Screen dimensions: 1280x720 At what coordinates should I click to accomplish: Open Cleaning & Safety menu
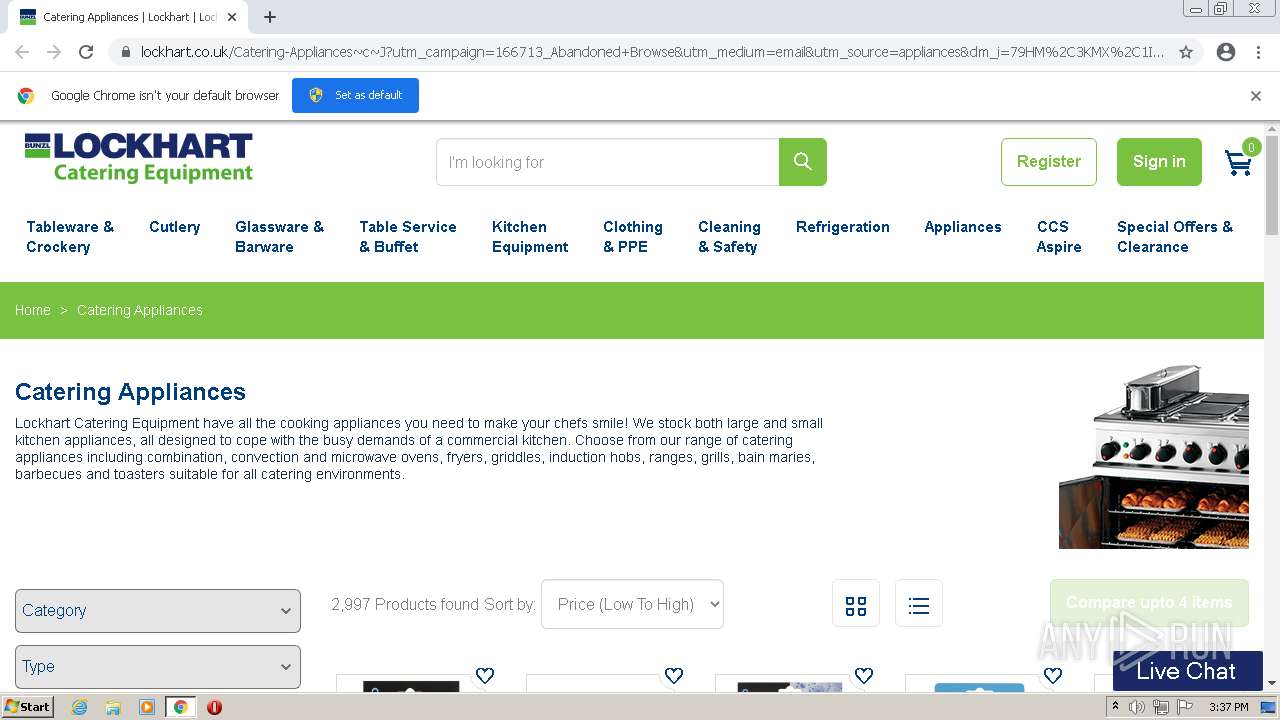pyautogui.click(x=729, y=237)
